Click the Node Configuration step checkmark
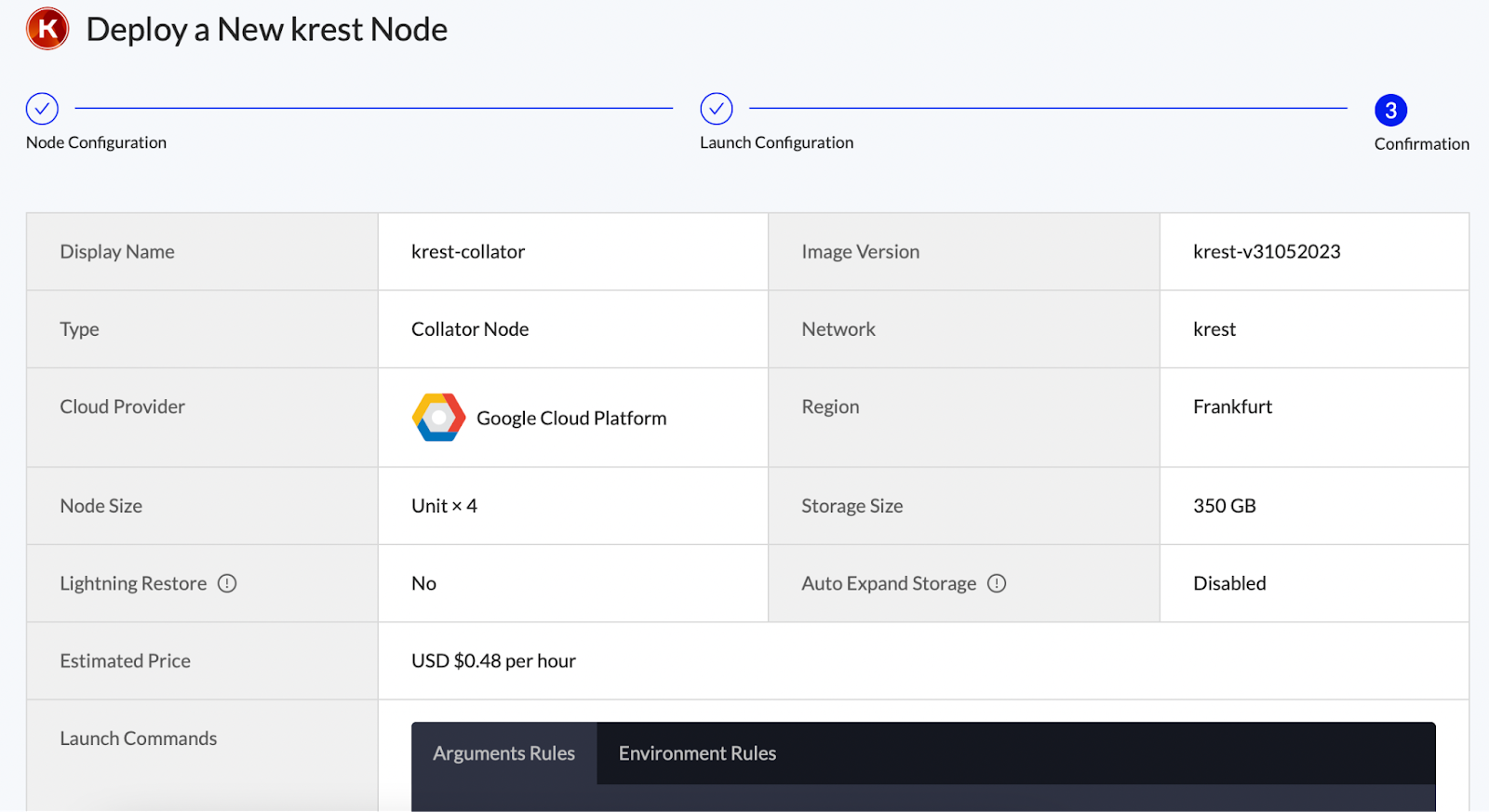This screenshot has height=812, width=1489. (x=42, y=109)
